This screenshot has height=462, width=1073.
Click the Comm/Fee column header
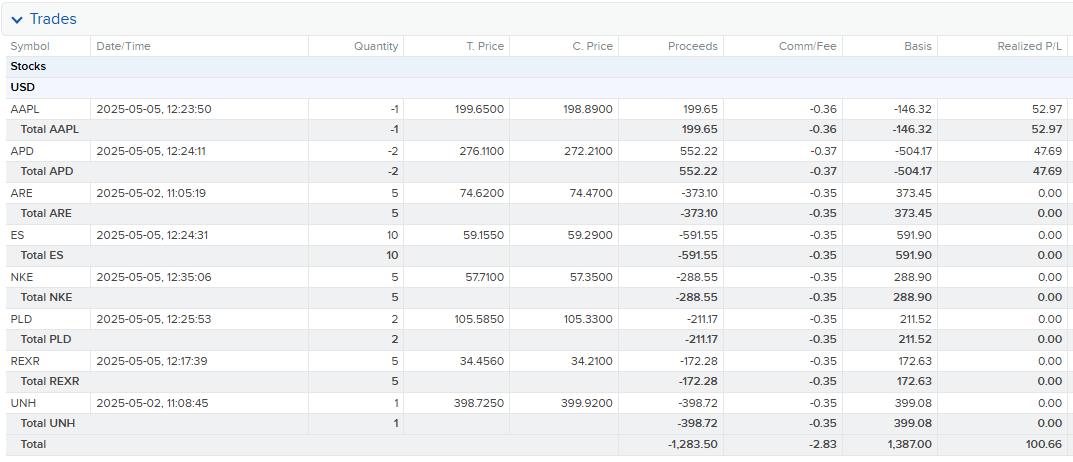pyautogui.click(x=807, y=47)
